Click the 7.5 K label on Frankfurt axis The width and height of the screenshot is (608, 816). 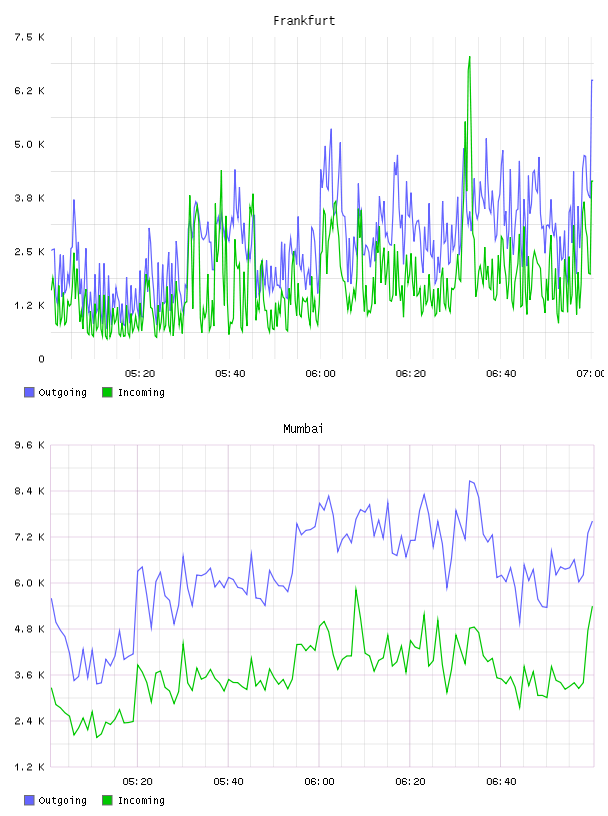(x=29, y=37)
